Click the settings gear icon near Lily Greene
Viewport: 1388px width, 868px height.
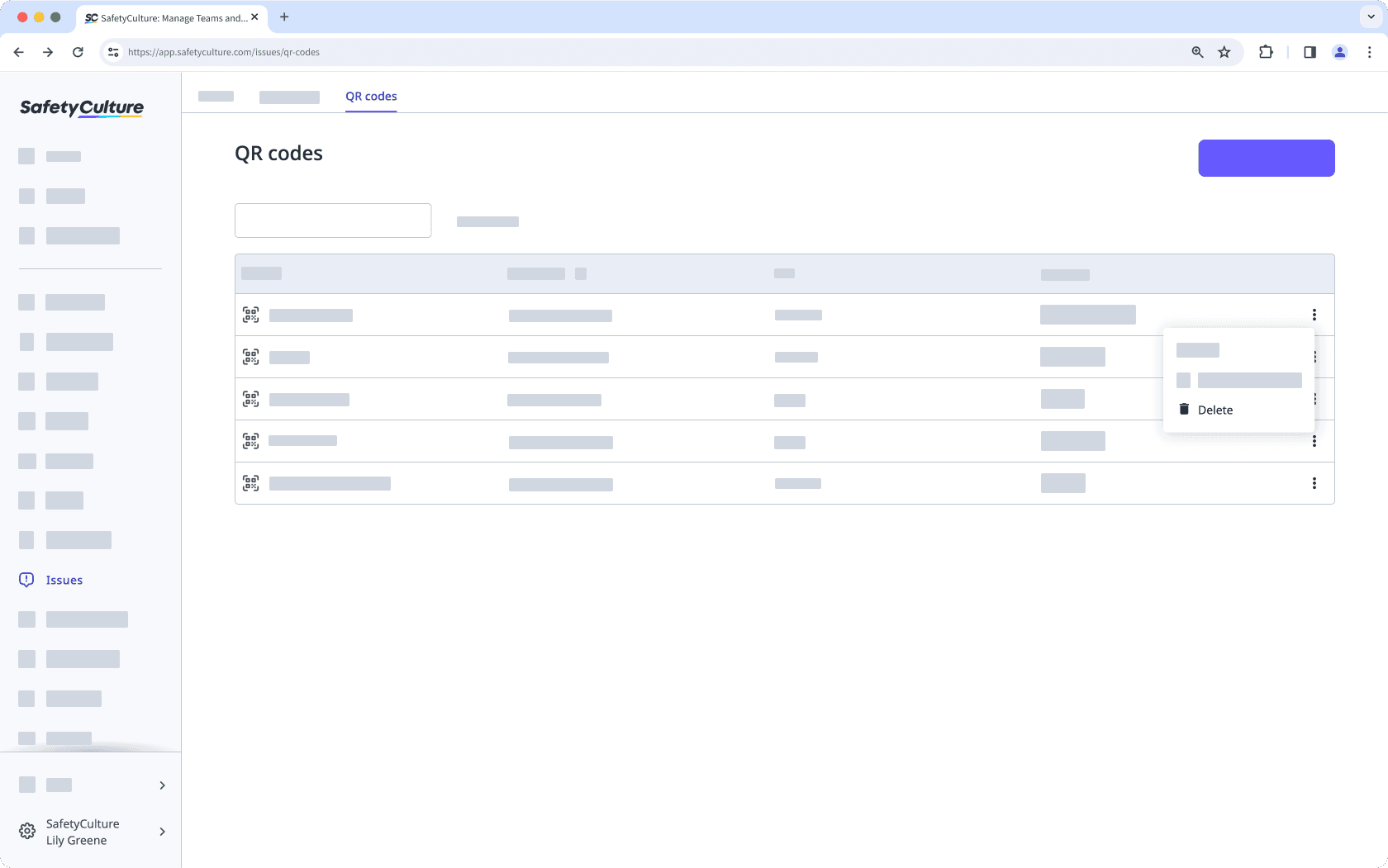tap(27, 832)
